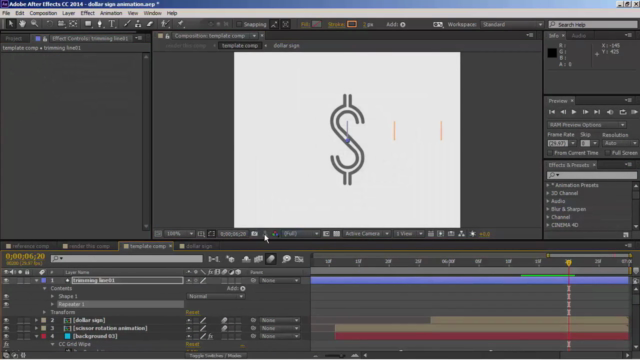
Task: Click Toggle Switches / Modes button
Action: 216,356
